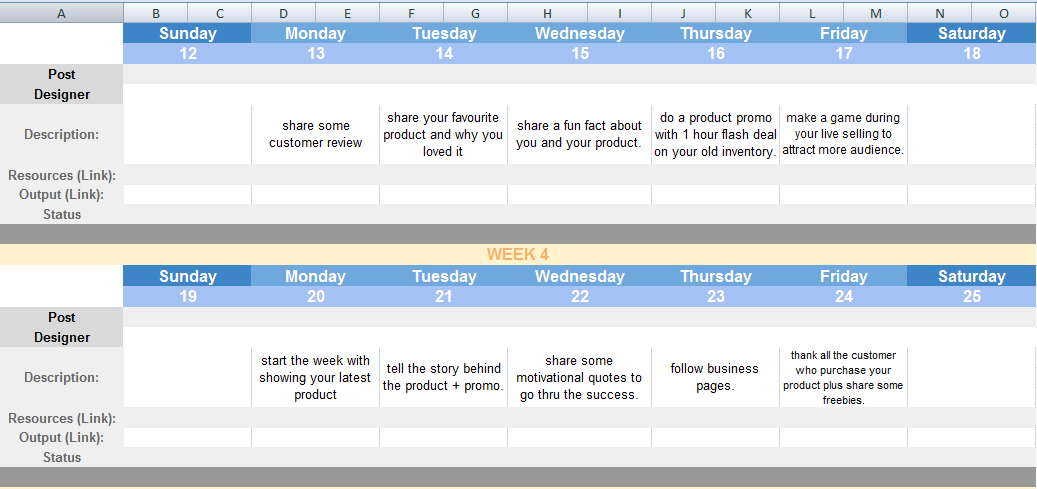The height and width of the screenshot is (489, 1037).
Task: Click the date cell numbered 15
Action: tap(580, 54)
